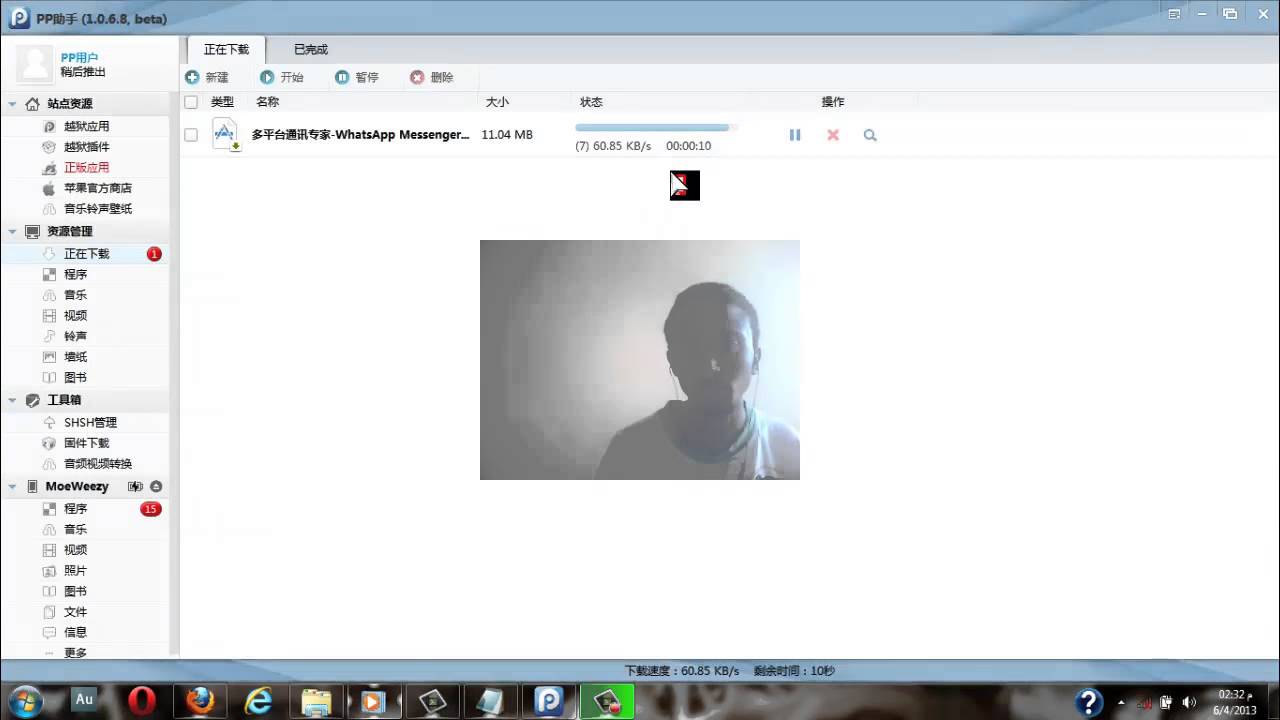This screenshot has height=720, width=1280.
Task: Open Internet Explorer from taskbar
Action: (258, 701)
